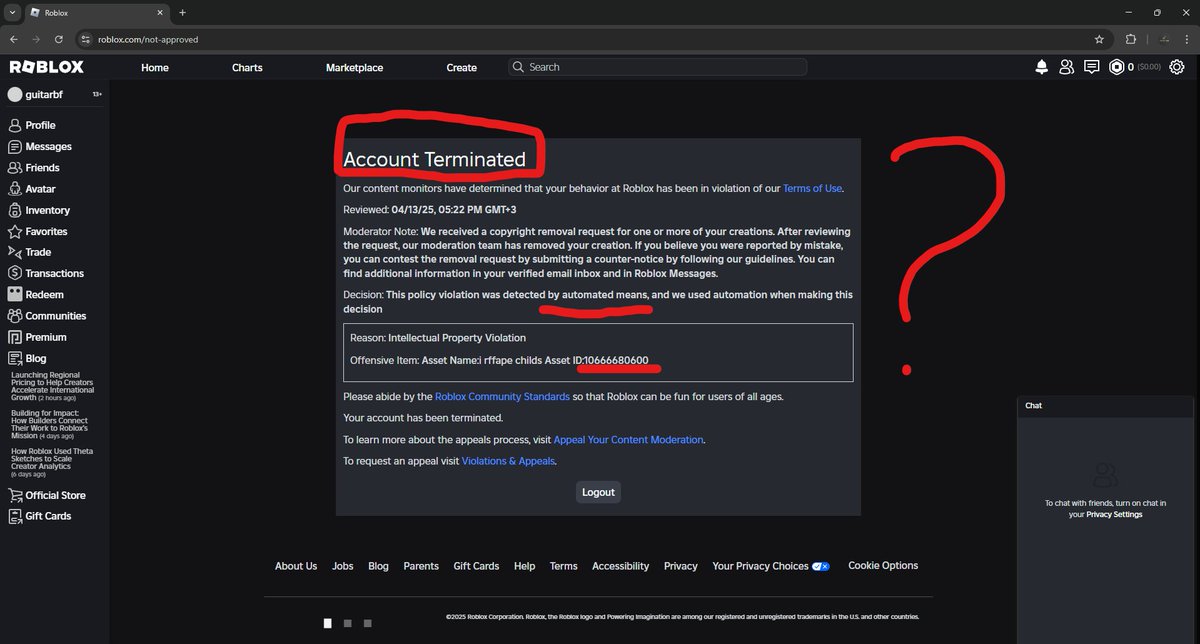Click the Logout button
Viewport: 1200px width, 644px height.
coord(598,491)
